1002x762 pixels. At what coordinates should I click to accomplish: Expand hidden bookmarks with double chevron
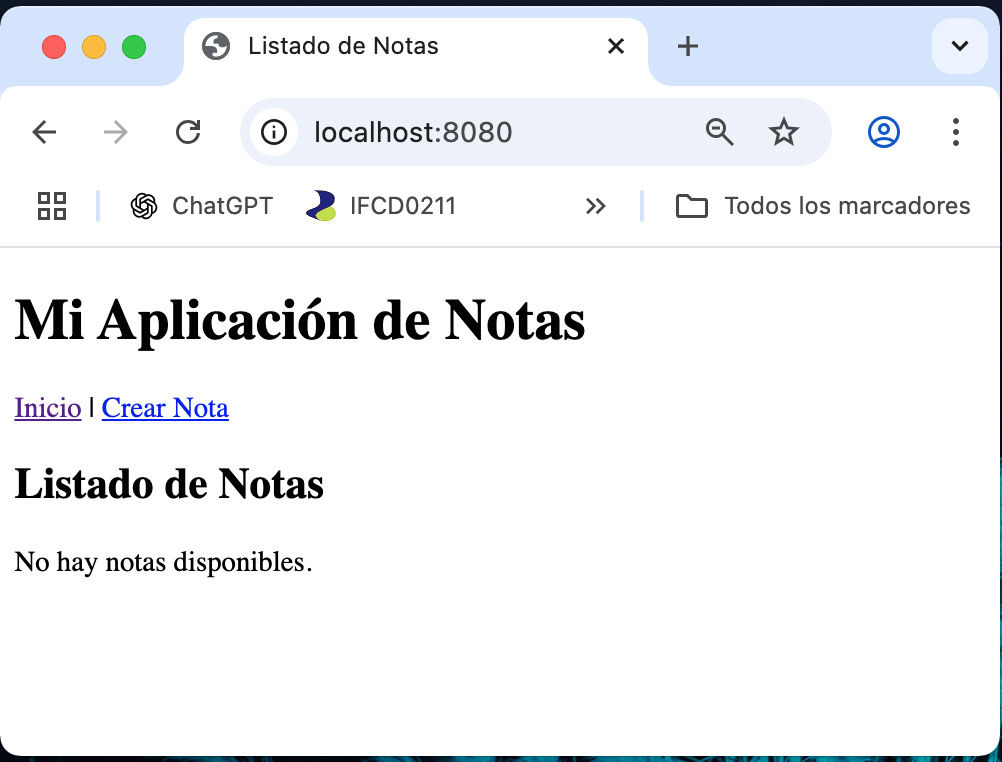click(x=596, y=206)
